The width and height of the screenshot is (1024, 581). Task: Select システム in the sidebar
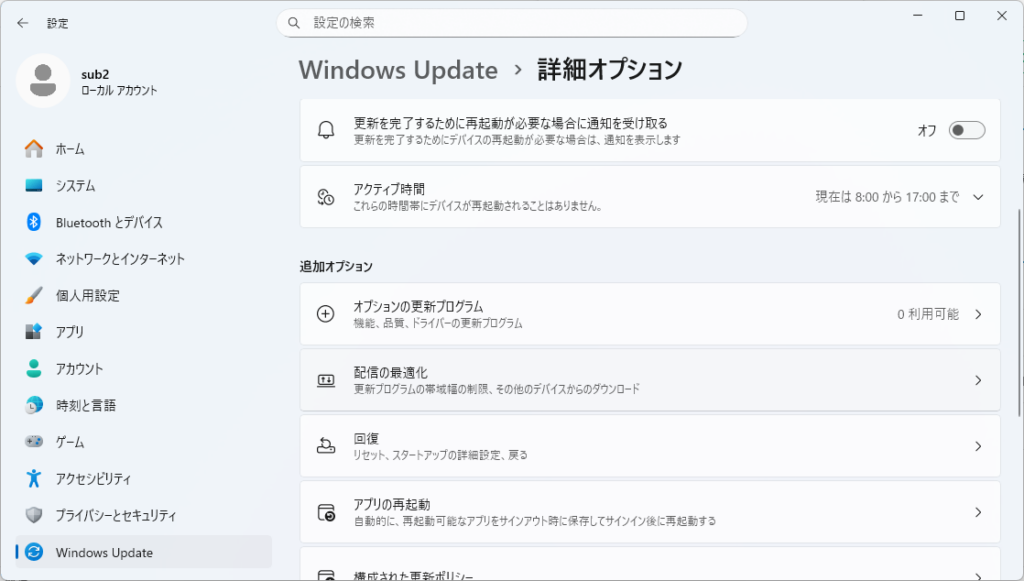pyautogui.click(x=75, y=186)
